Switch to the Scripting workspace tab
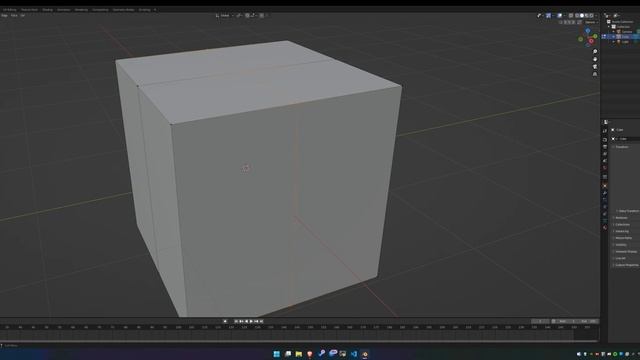The width and height of the screenshot is (640, 360). (144, 9)
